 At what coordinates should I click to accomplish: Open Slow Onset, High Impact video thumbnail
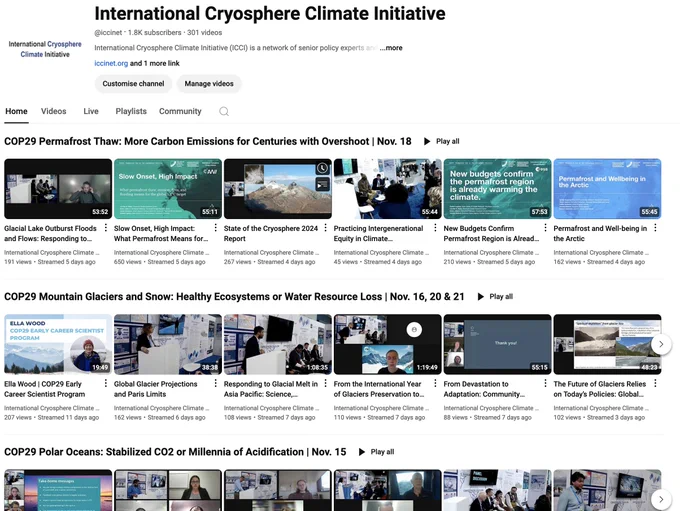point(168,189)
